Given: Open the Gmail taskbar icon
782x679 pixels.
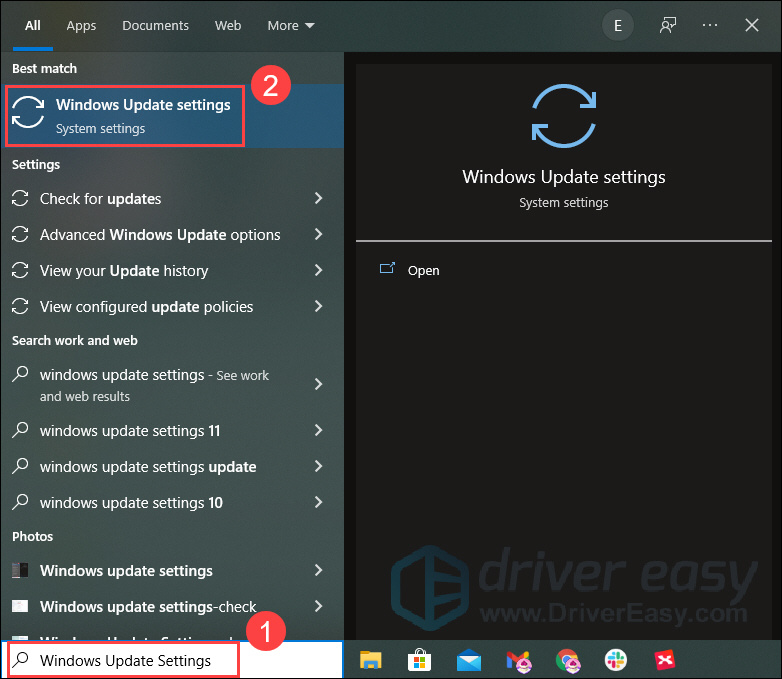Looking at the screenshot, I should click(x=519, y=662).
